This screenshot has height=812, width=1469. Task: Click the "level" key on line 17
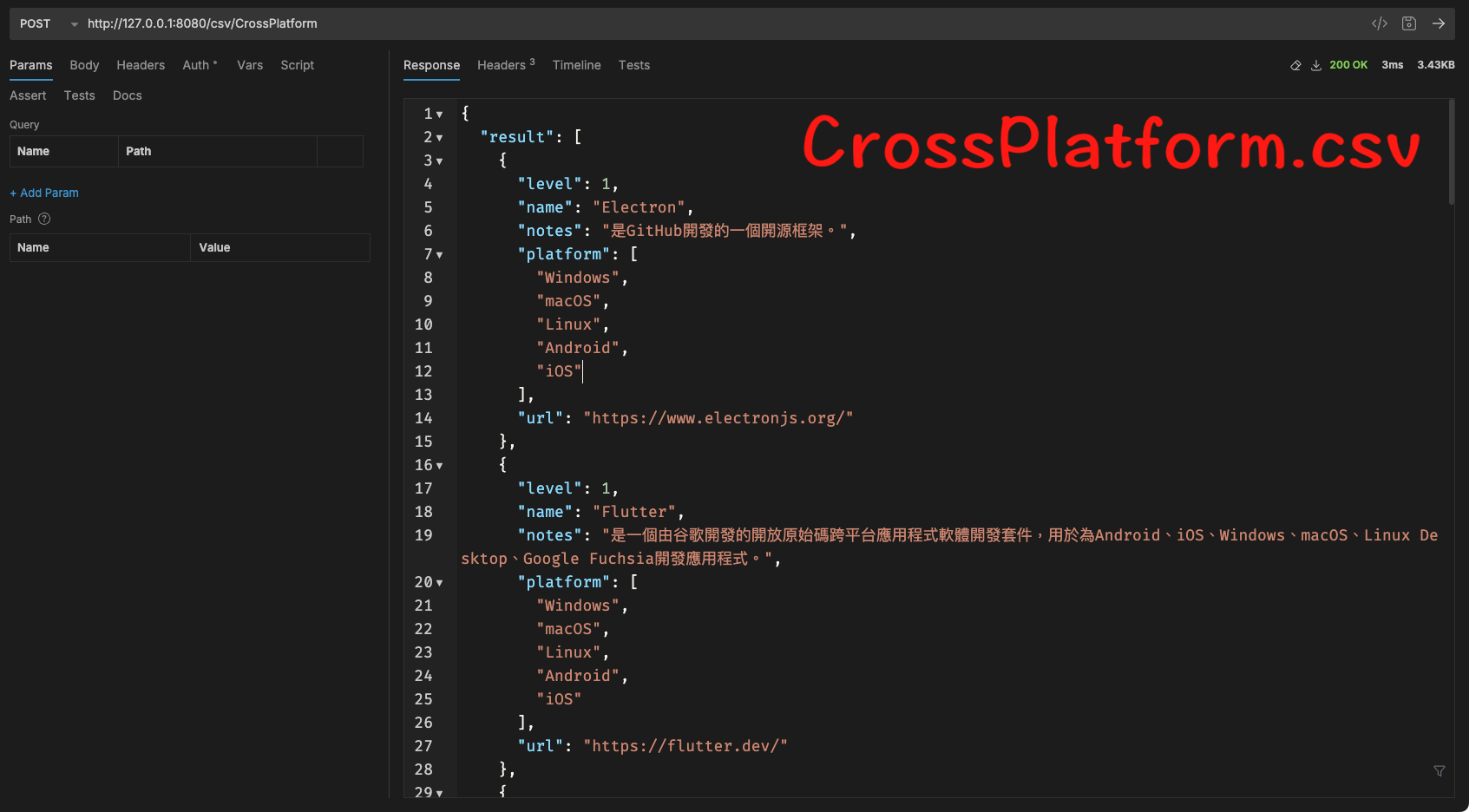click(549, 488)
